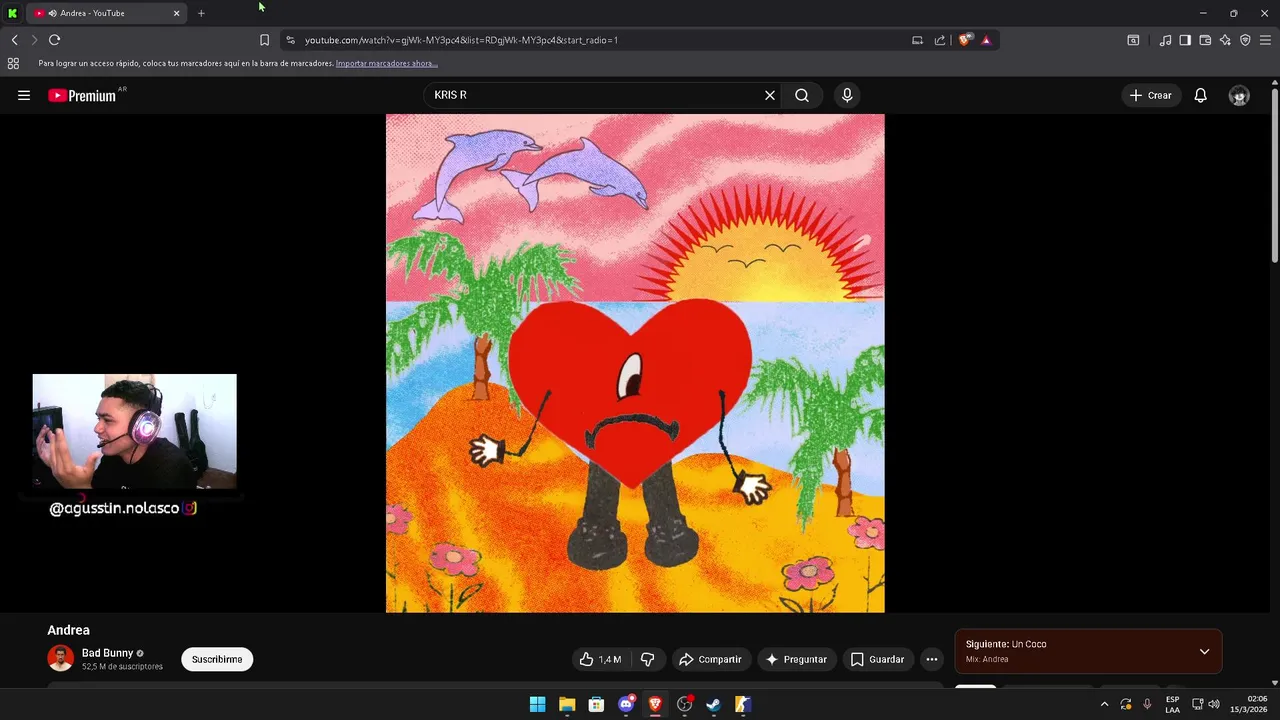Mute the tab via the speaker icon

coord(52,13)
